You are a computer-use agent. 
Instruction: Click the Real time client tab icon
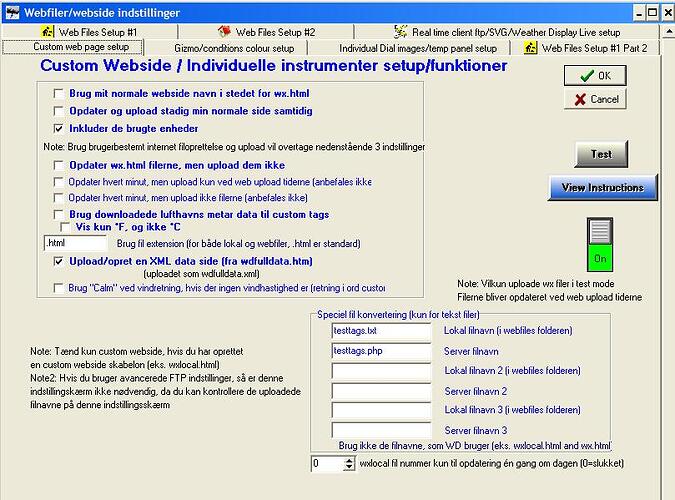[401, 31]
